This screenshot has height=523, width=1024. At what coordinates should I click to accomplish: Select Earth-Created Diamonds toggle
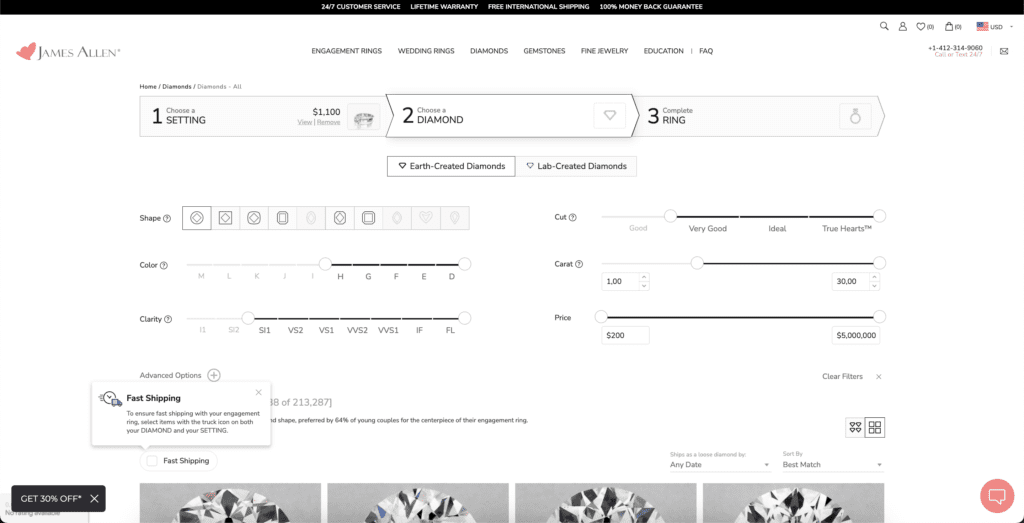[451, 166]
